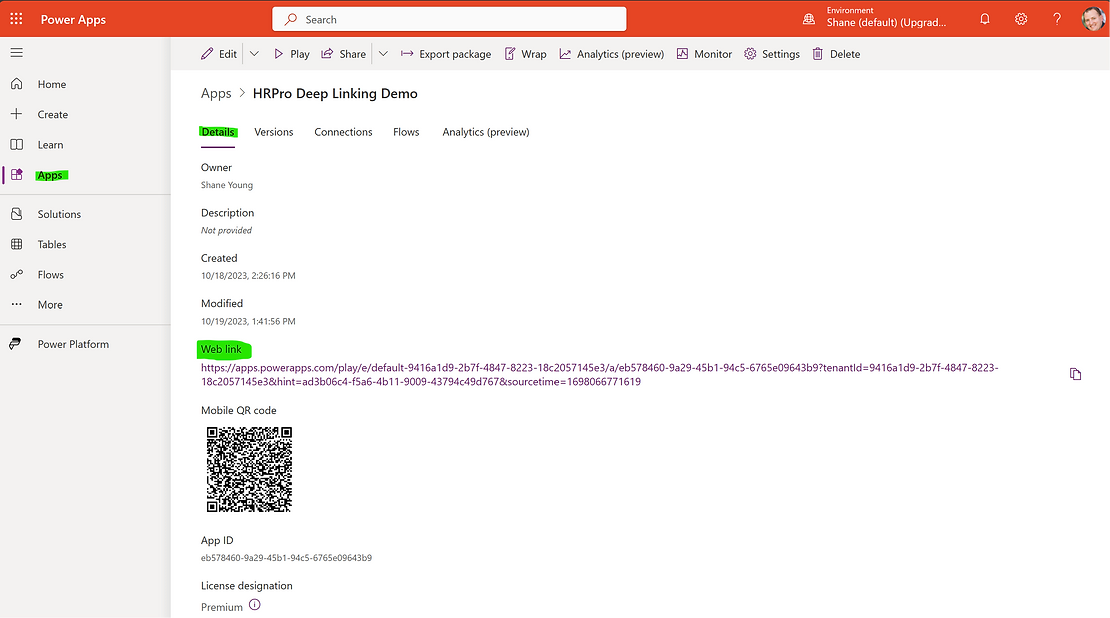Click the notifications bell icon

(985, 19)
